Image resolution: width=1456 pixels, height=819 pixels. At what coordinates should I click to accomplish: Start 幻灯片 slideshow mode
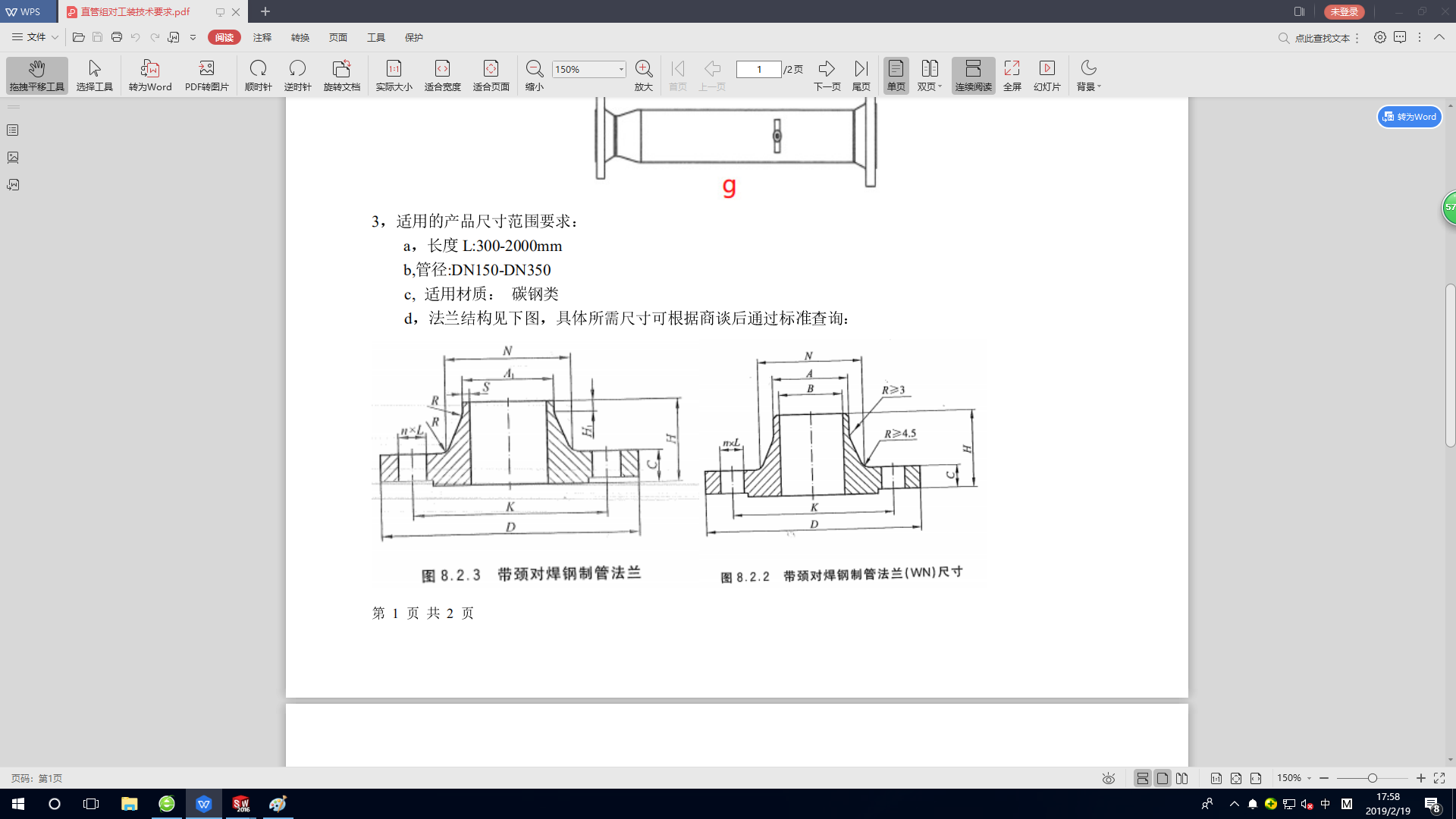click(1046, 75)
